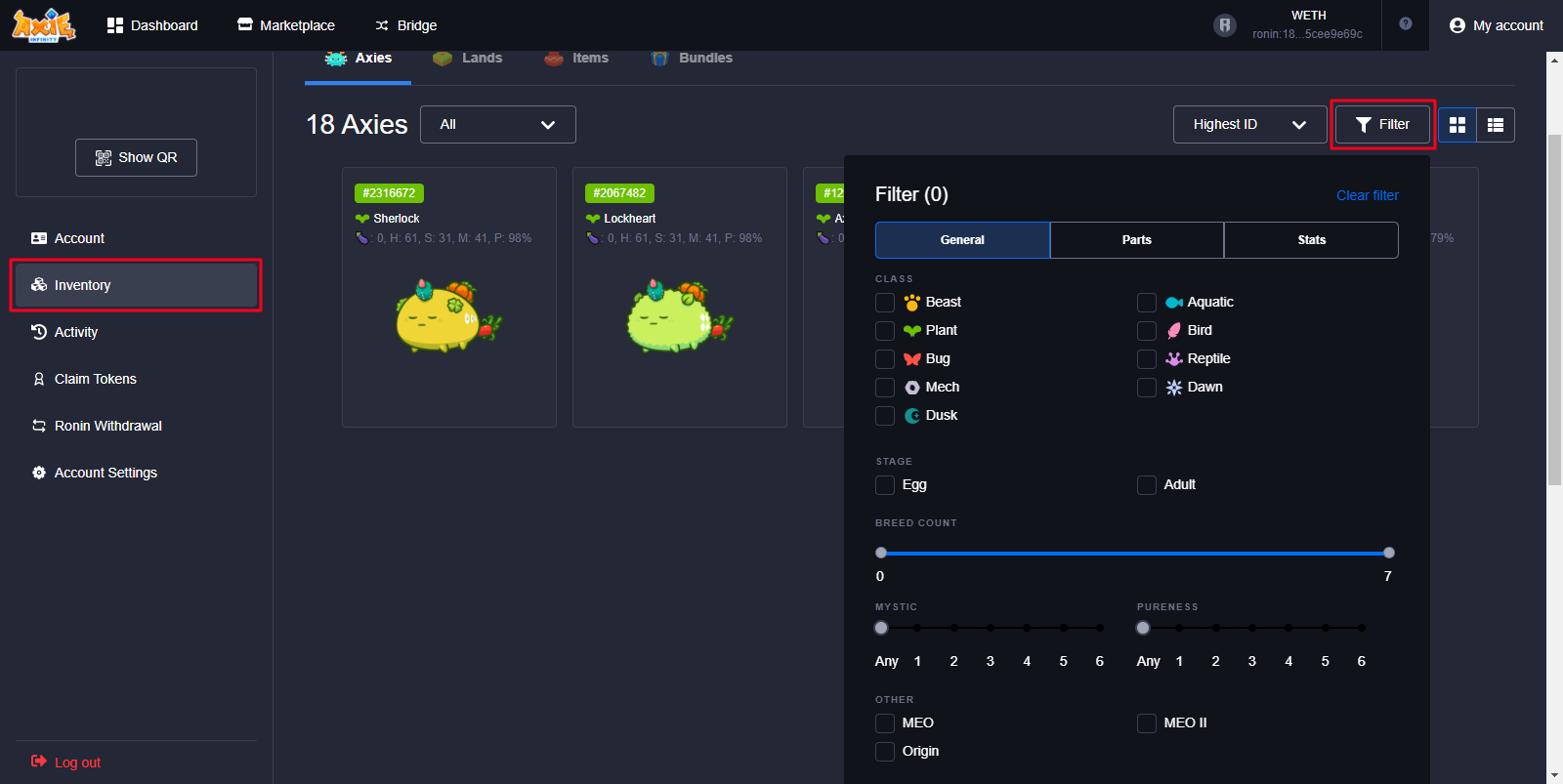
Task: Show the QR code
Action: click(136, 157)
